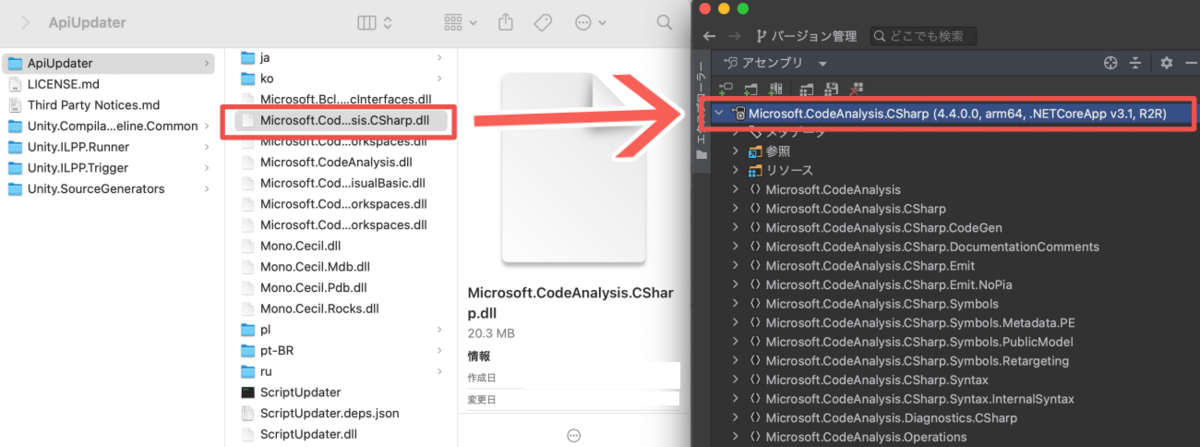
Task: Click the バージョン管理 version control menu
Action: (807, 36)
